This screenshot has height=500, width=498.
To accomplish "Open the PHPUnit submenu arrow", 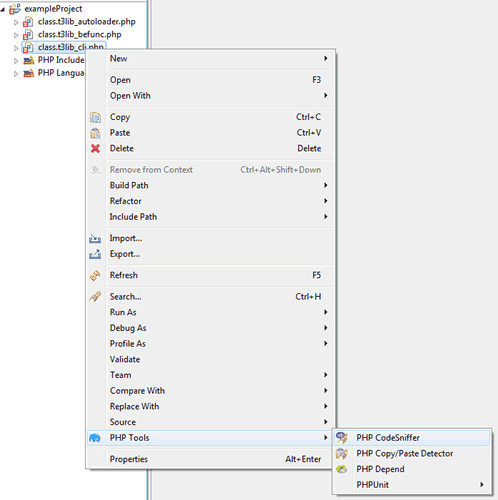I will (x=482, y=485).
